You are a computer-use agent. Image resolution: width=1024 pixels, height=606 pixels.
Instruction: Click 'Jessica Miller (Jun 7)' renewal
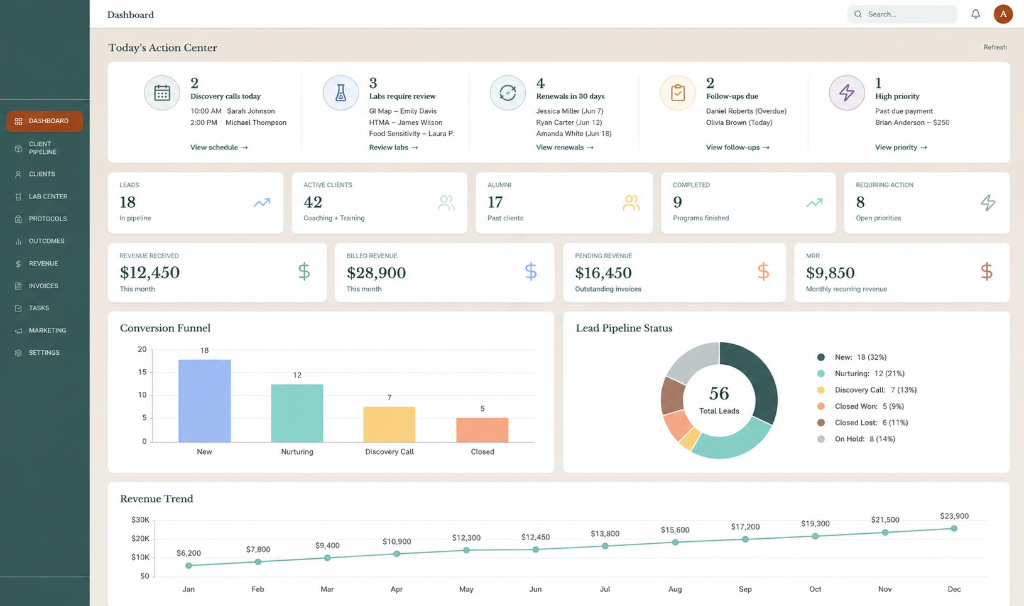569,111
